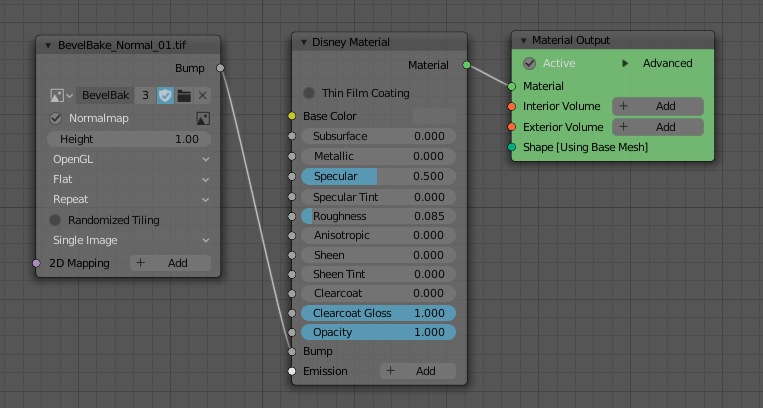The width and height of the screenshot is (763, 408).
Task: Open the image browse dropdown icon
Action: pyautogui.click(x=61, y=95)
